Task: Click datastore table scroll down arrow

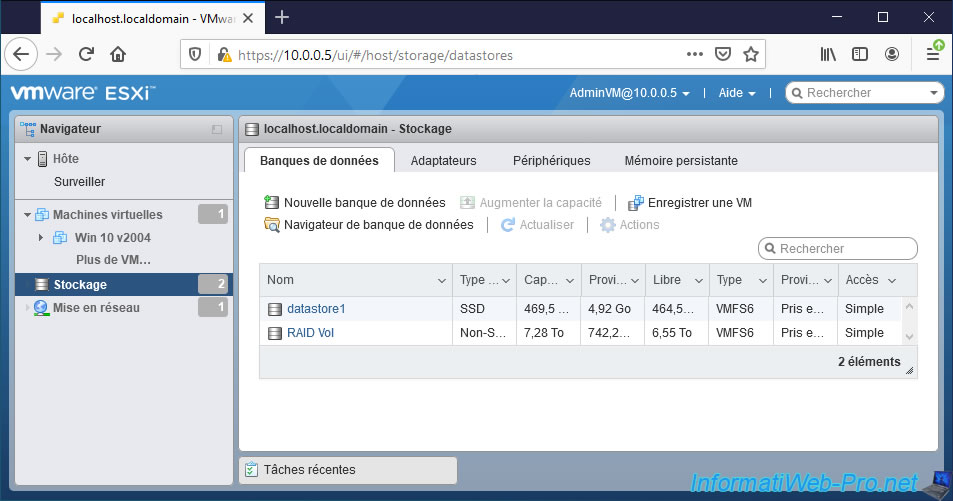Action: 909,336
